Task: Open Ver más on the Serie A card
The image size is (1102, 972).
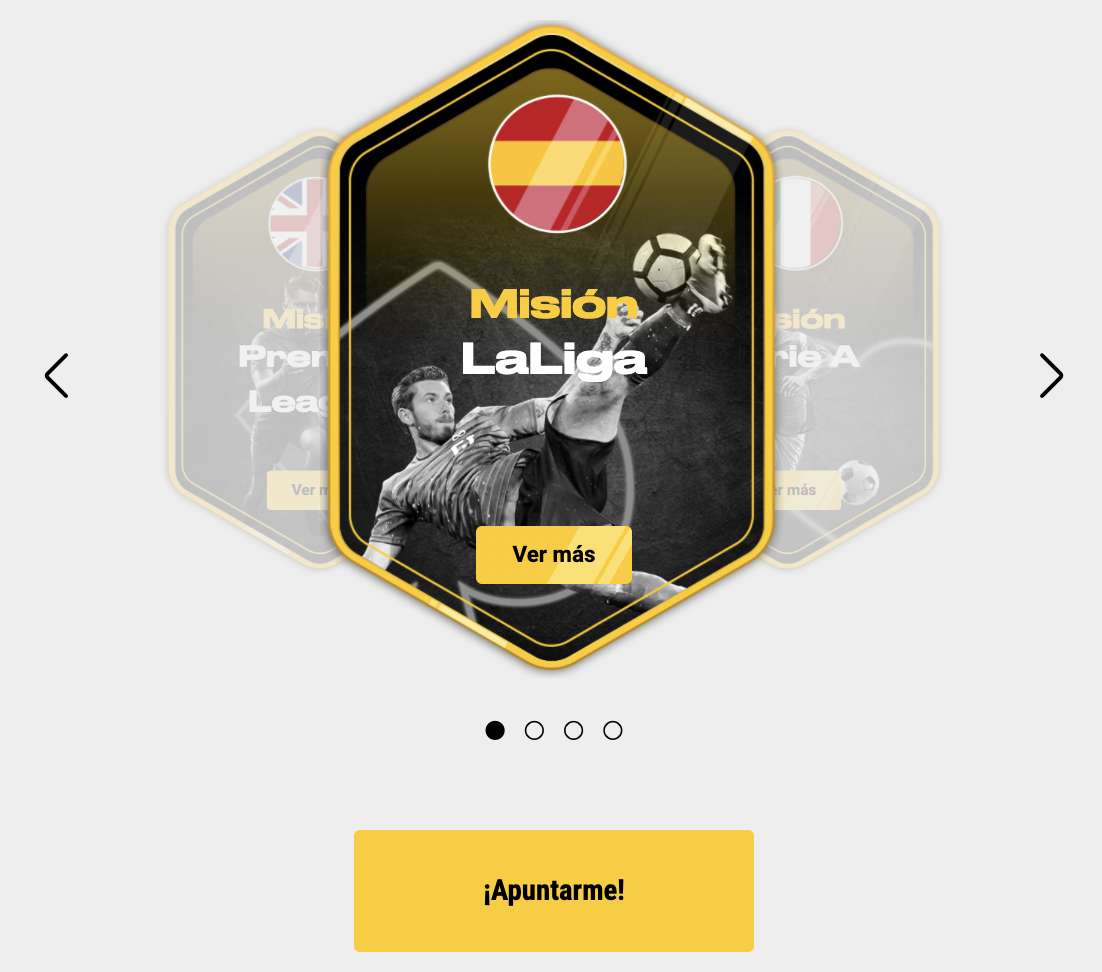Action: 807,490
